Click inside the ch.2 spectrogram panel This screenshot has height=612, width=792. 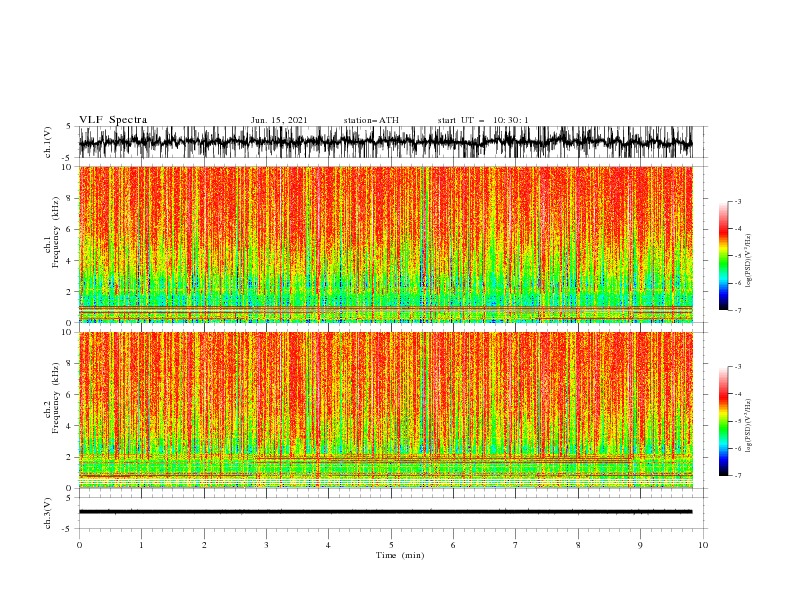tap(385, 410)
